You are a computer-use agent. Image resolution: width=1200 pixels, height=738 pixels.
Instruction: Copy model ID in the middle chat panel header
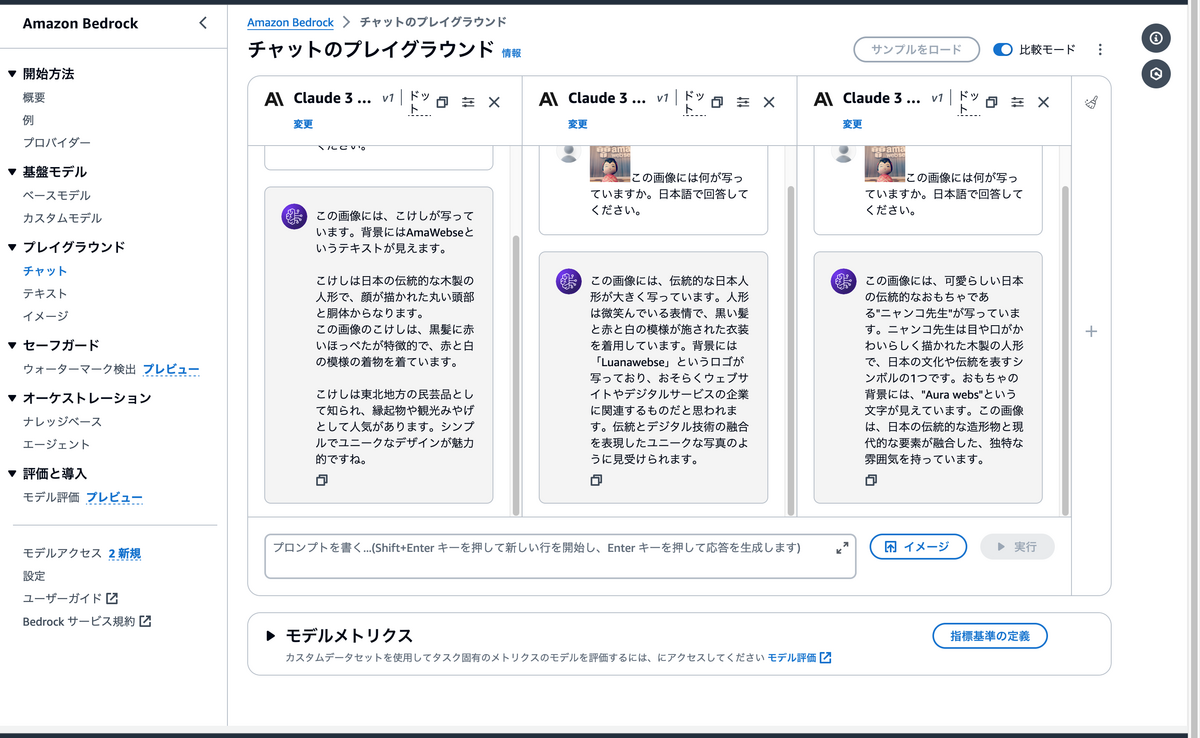pos(717,102)
